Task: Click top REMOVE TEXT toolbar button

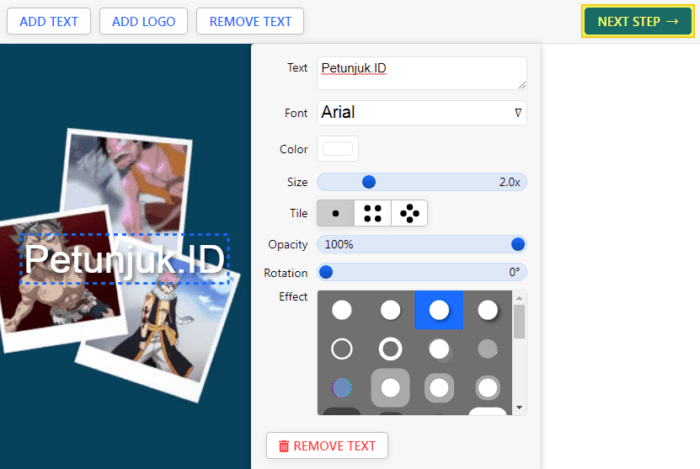Action: (x=250, y=21)
